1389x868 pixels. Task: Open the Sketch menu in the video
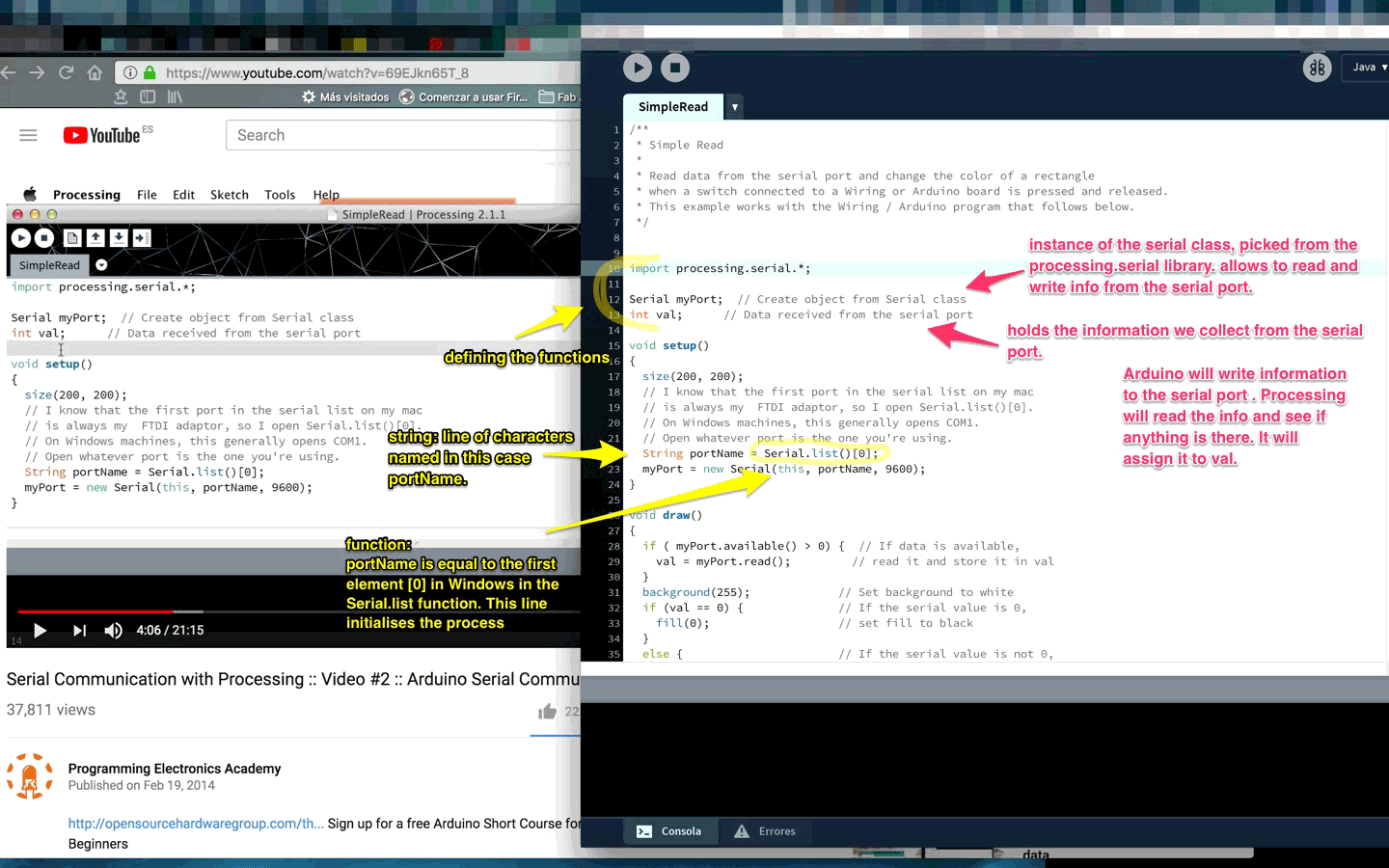pos(230,195)
